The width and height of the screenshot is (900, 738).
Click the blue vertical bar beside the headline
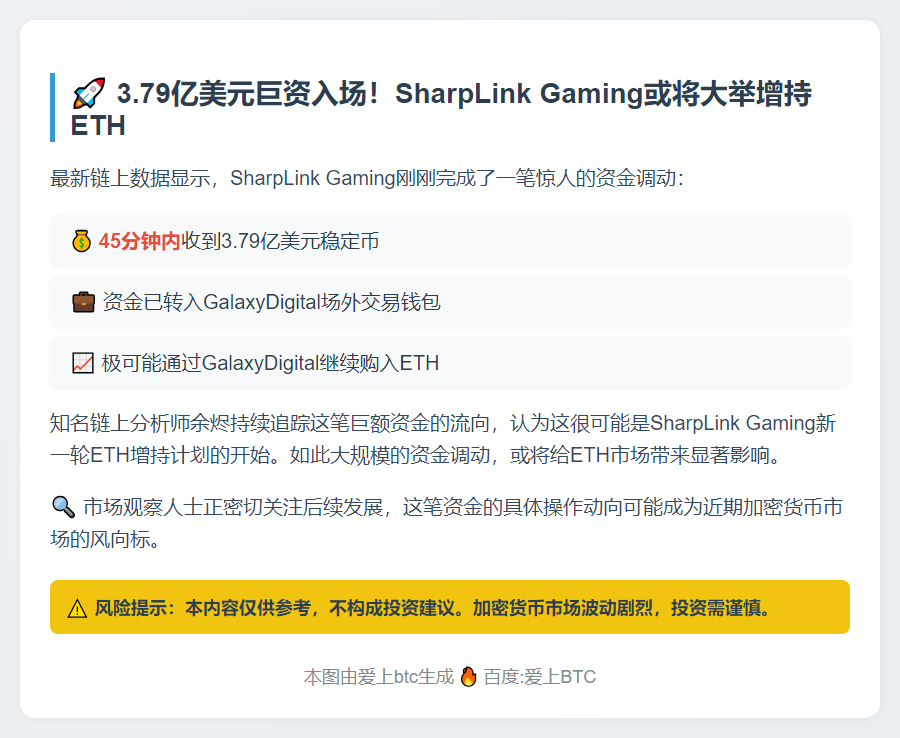point(52,108)
